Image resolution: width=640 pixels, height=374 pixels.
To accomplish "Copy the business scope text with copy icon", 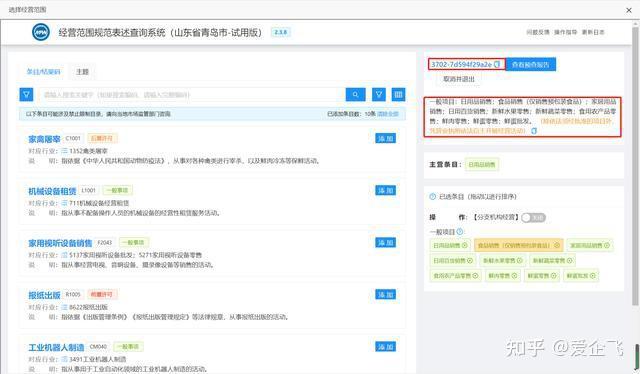I will 534,131.
